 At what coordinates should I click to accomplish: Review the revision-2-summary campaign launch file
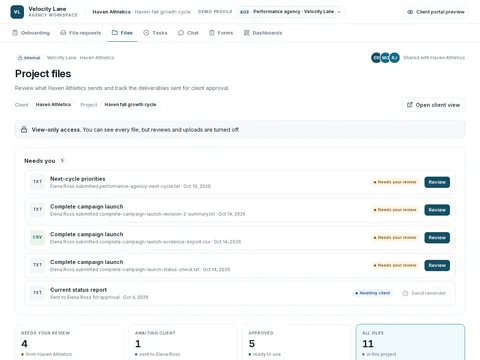(x=437, y=210)
